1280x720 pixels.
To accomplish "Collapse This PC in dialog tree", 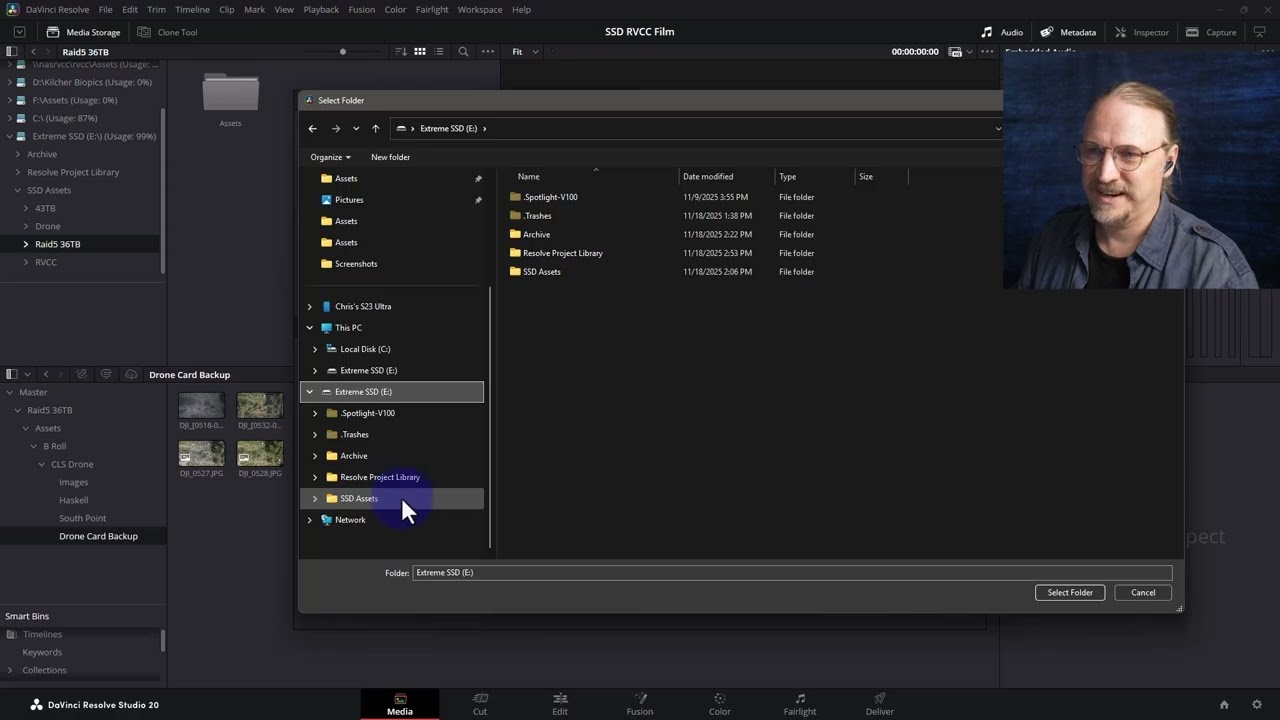I will click(310, 328).
